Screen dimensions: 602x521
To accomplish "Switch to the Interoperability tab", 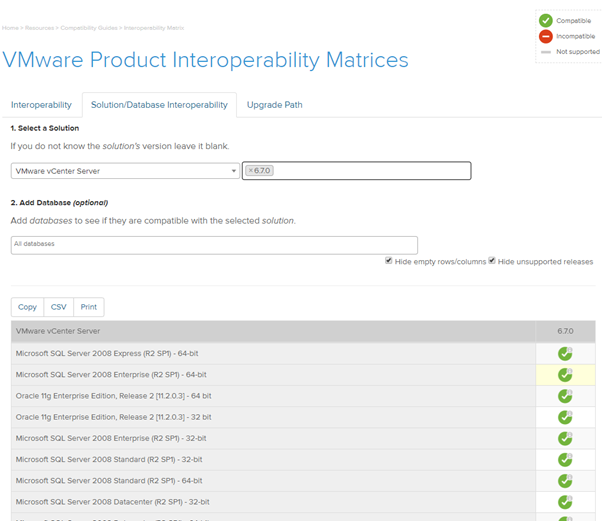I will [41, 105].
